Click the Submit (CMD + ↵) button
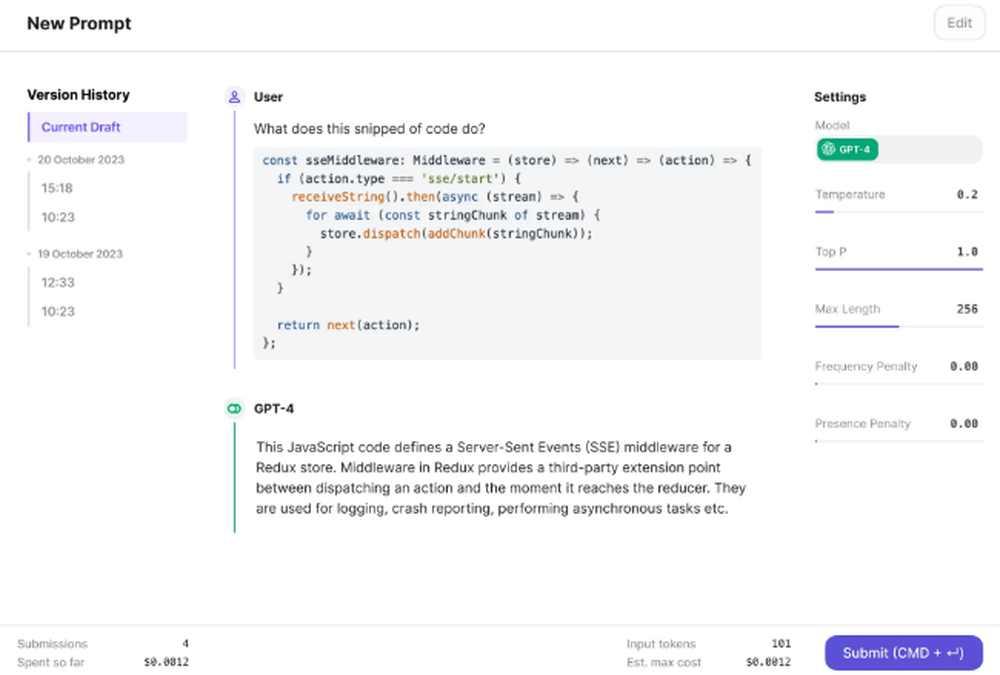Image resolution: width=1000 pixels, height=675 pixels. [x=903, y=653]
